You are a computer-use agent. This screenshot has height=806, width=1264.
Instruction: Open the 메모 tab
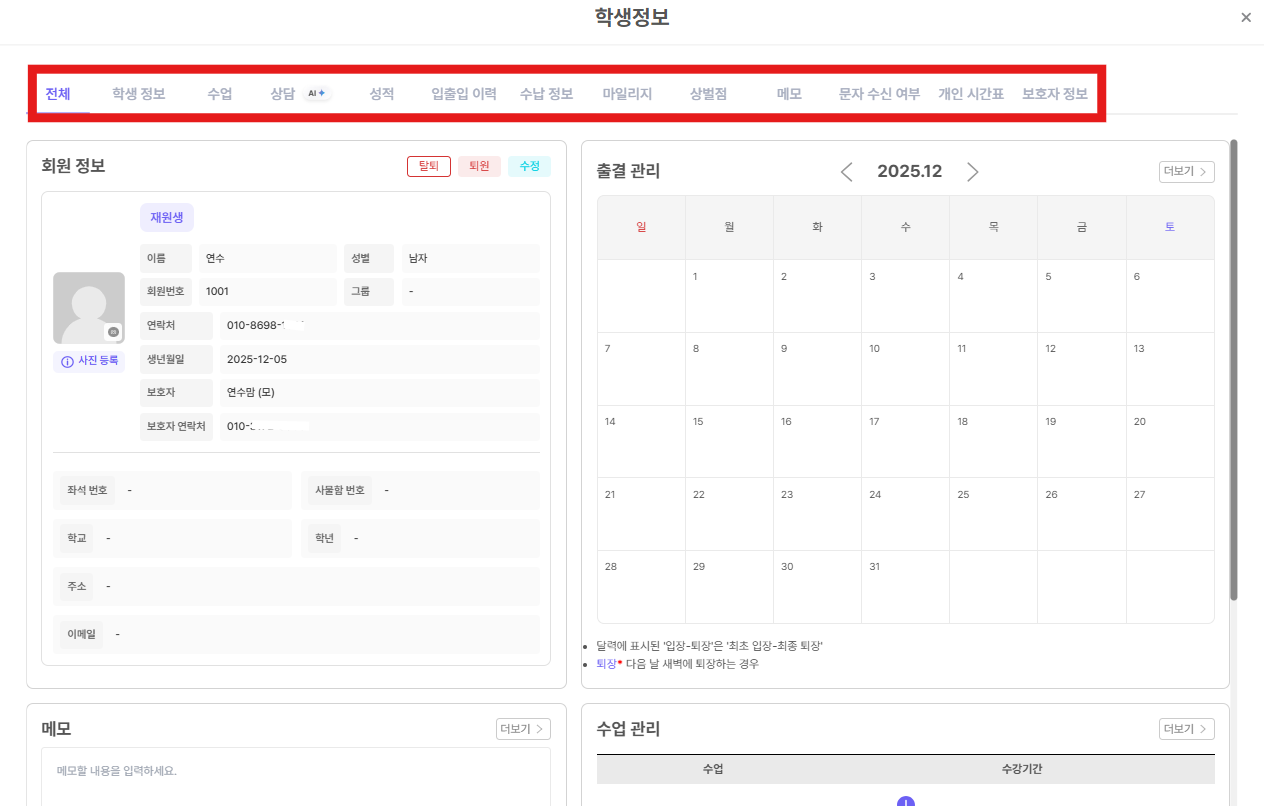[789, 94]
